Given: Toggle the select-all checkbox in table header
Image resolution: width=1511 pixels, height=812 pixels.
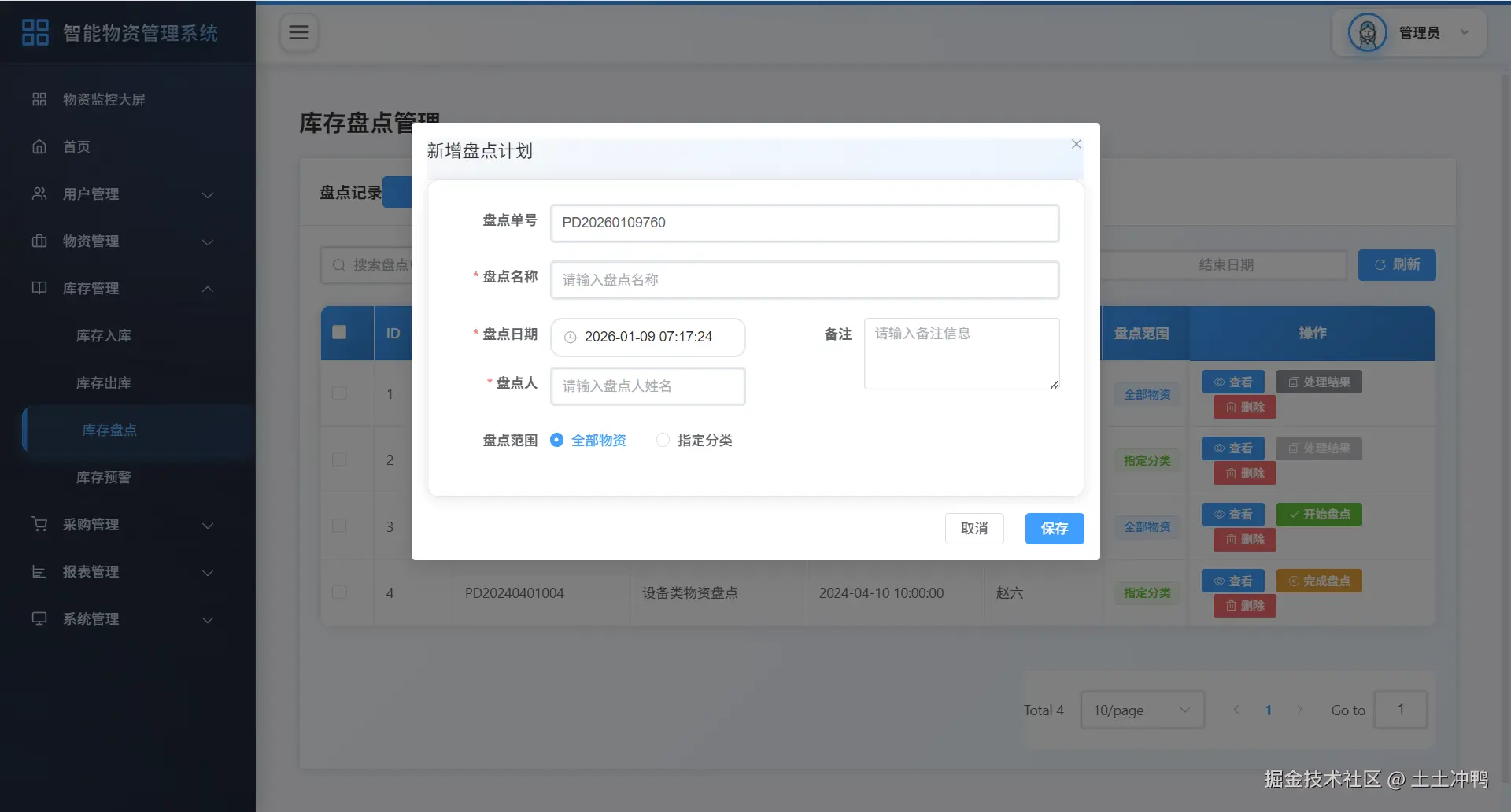Looking at the screenshot, I should coord(340,332).
